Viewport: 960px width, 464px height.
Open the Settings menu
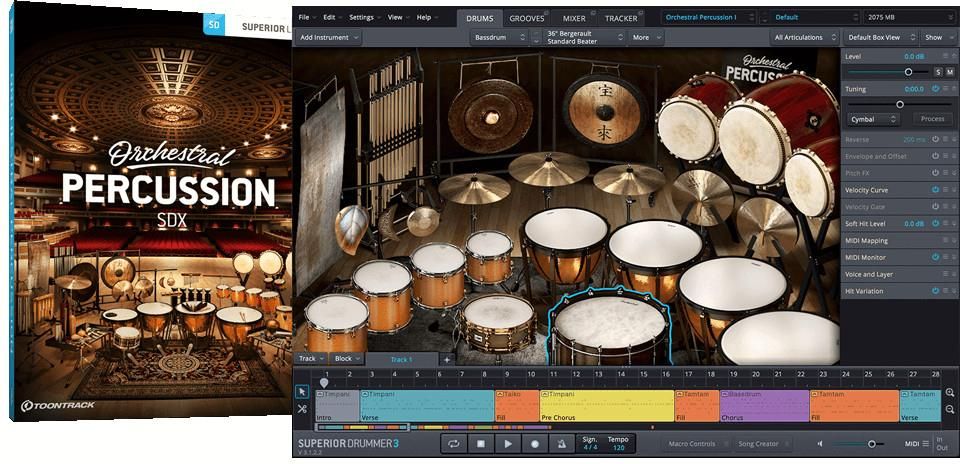tap(364, 17)
